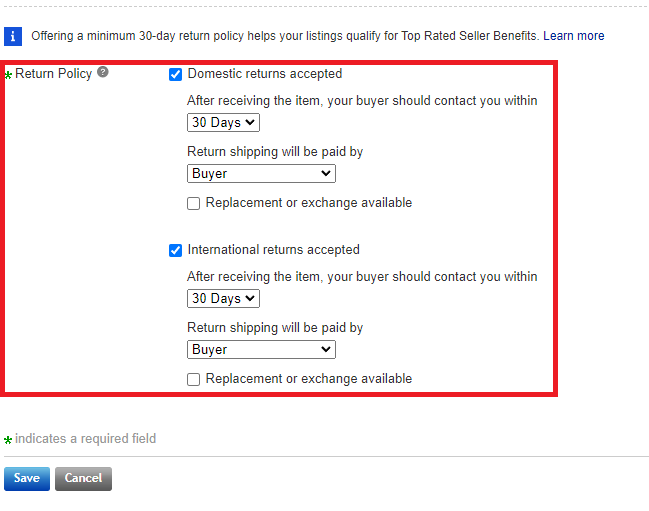Click the domestic 'Return shipping will be paid by' label

pos(275,152)
